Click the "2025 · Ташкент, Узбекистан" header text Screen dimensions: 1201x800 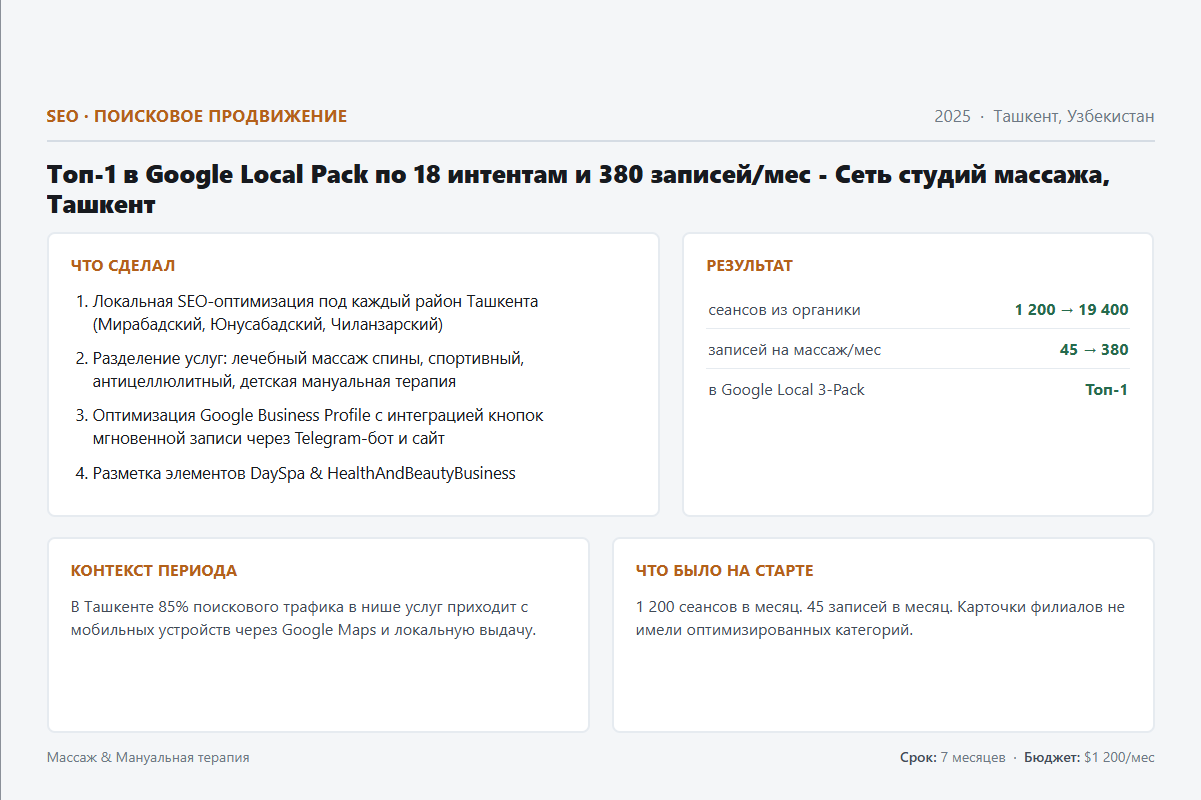pos(1044,117)
